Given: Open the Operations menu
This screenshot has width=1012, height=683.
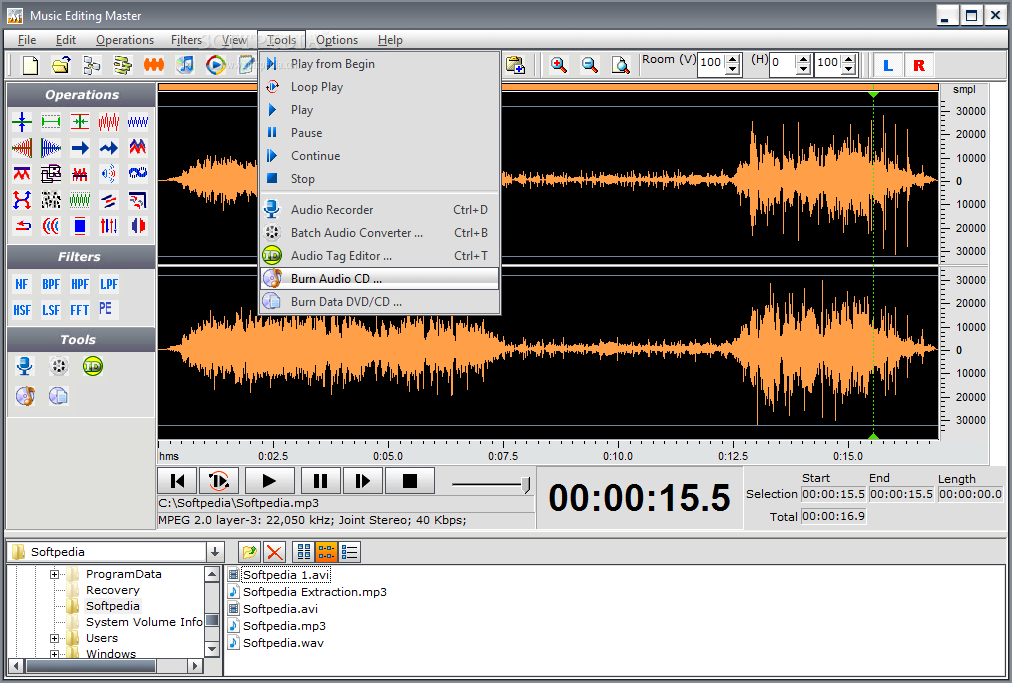Looking at the screenshot, I should pos(125,40).
